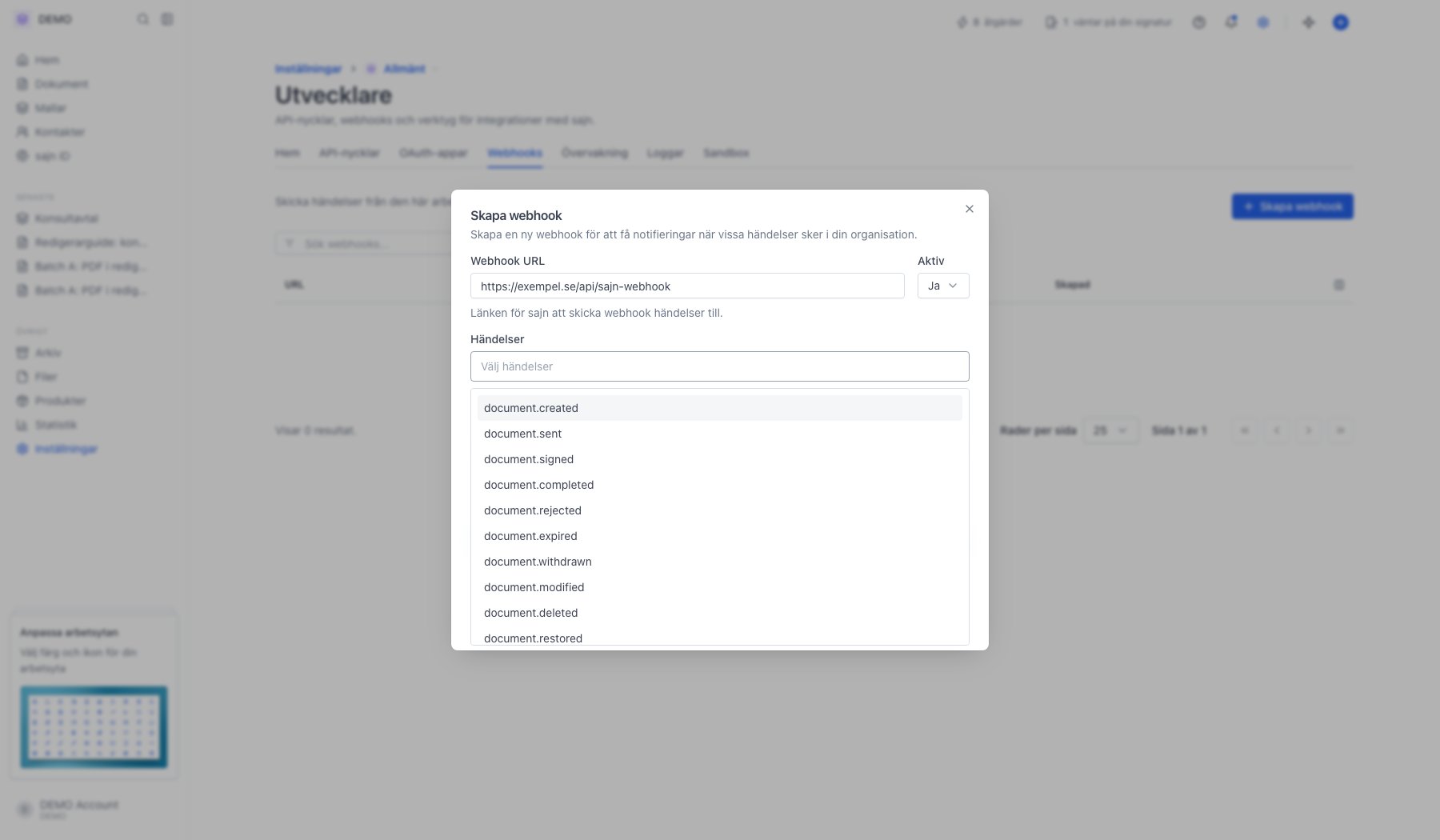Click the sparkle assistant icon in top bar
This screenshot has width=1440, height=840.
point(1309,22)
